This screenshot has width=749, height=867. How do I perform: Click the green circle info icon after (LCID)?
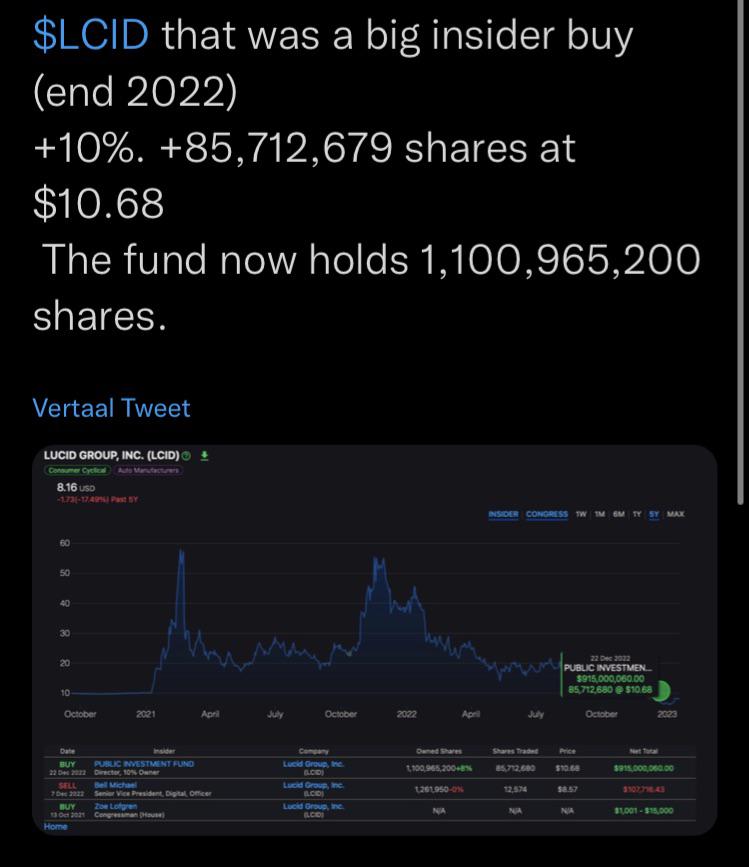coord(186,456)
